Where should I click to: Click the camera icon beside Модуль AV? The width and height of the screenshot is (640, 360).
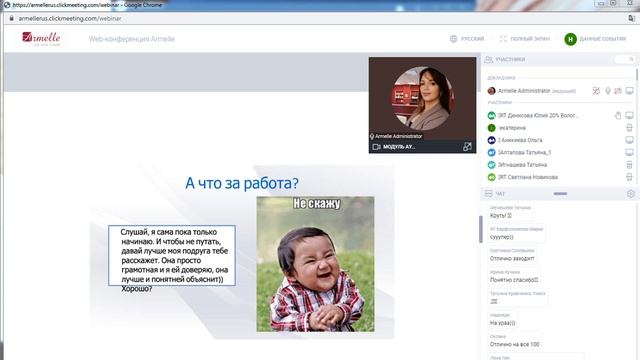click(376, 147)
